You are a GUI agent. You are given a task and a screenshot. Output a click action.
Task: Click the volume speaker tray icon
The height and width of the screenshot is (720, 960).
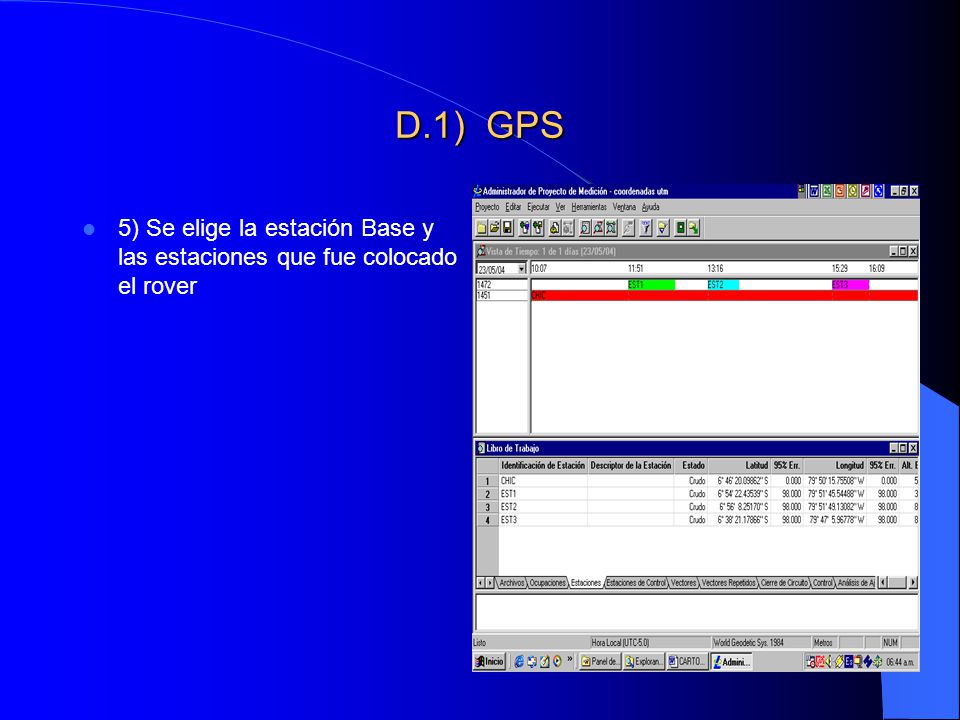pos(828,661)
